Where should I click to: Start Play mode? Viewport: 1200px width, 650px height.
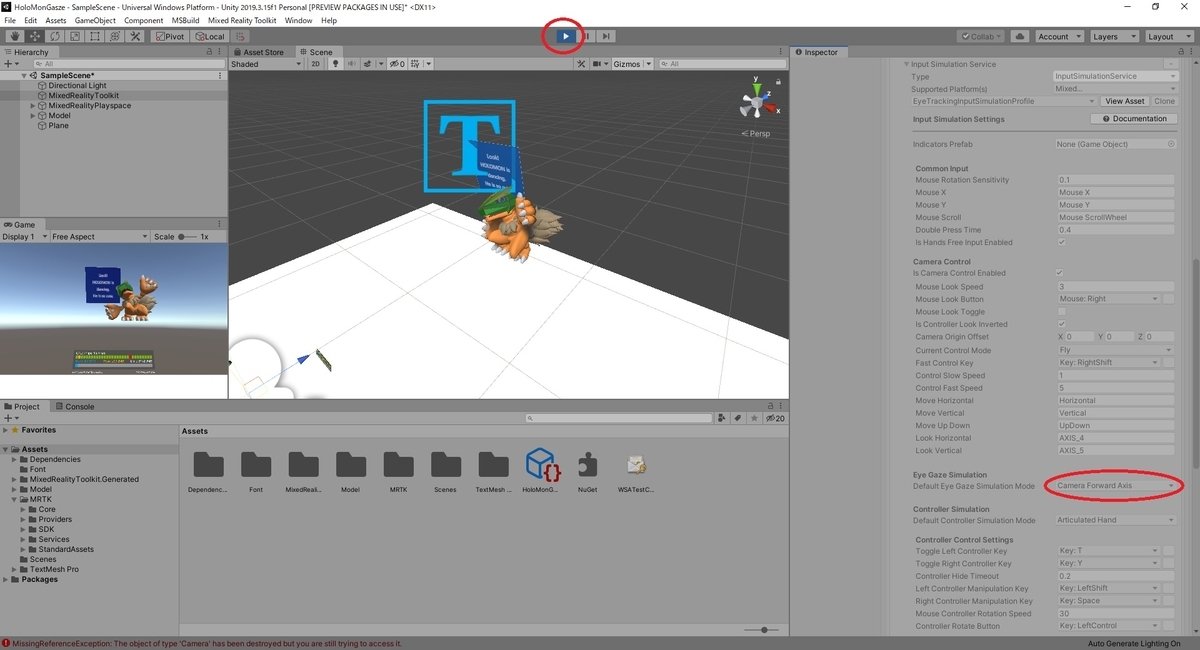(x=565, y=36)
